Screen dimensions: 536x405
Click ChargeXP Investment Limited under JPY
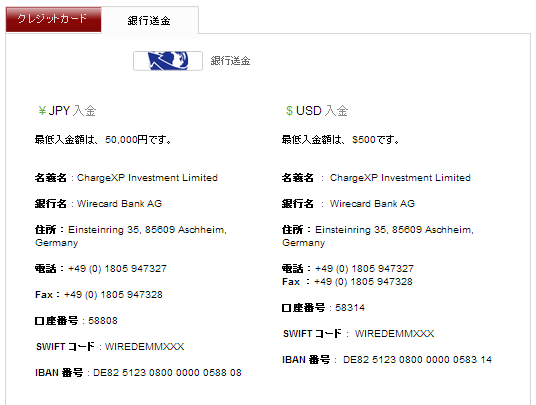(x=147, y=178)
